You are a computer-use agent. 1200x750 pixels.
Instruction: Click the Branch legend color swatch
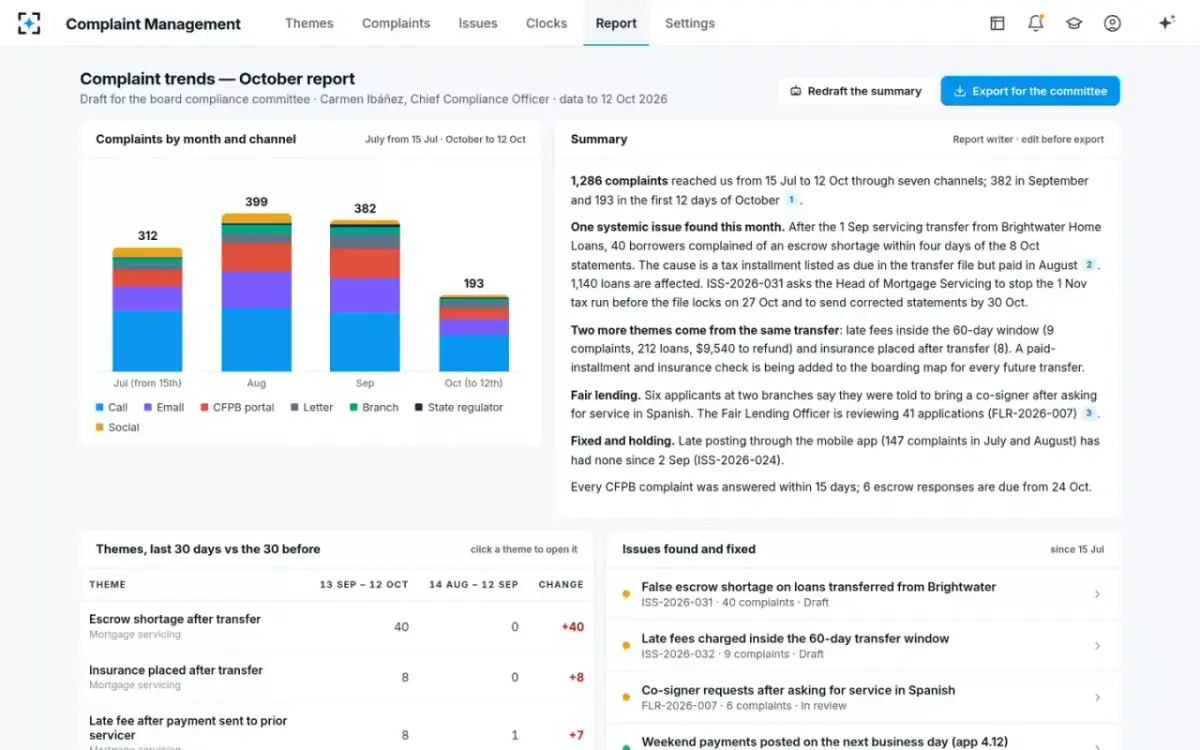[353, 408]
